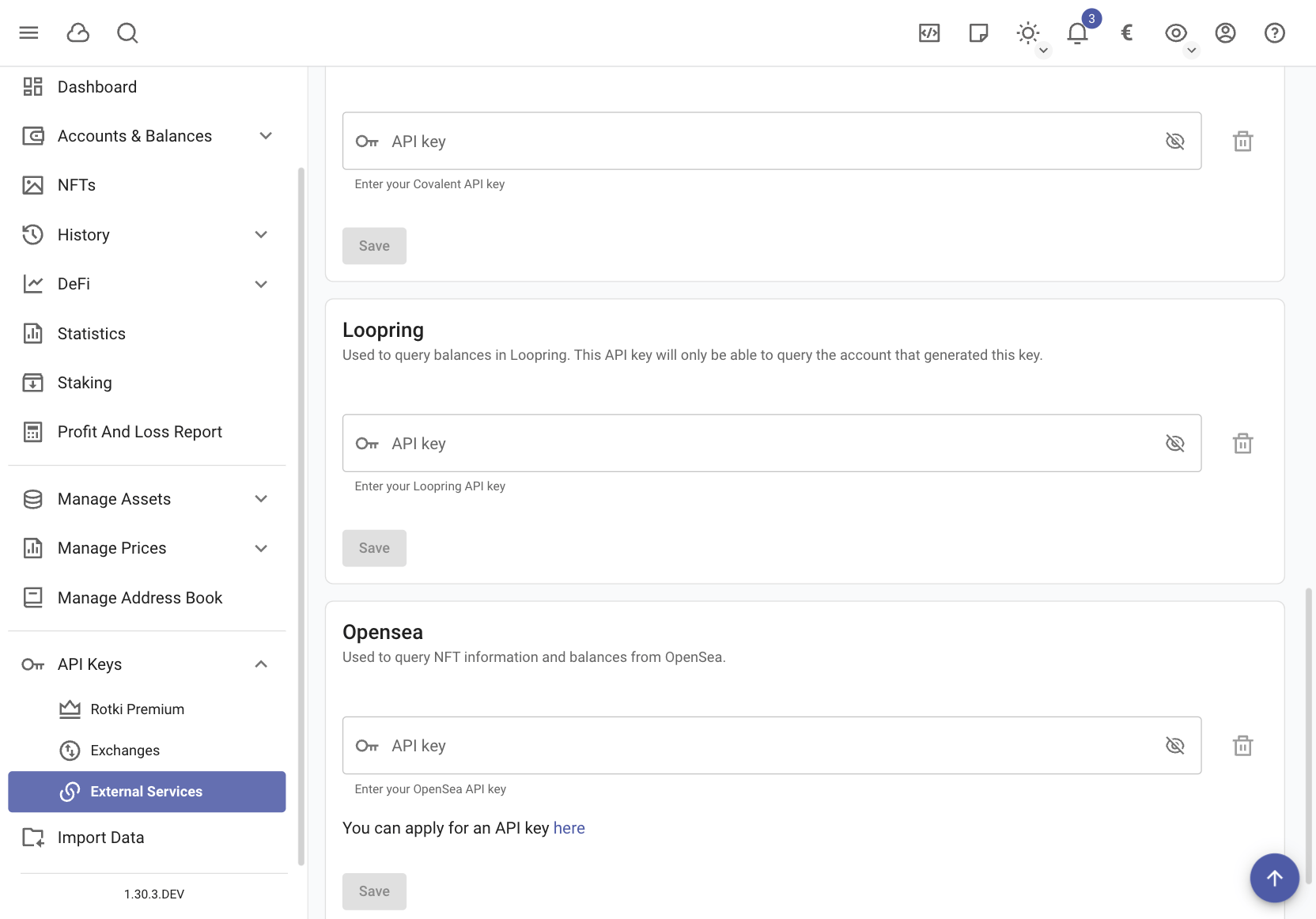Focus the Covalent API key input field

772,141
